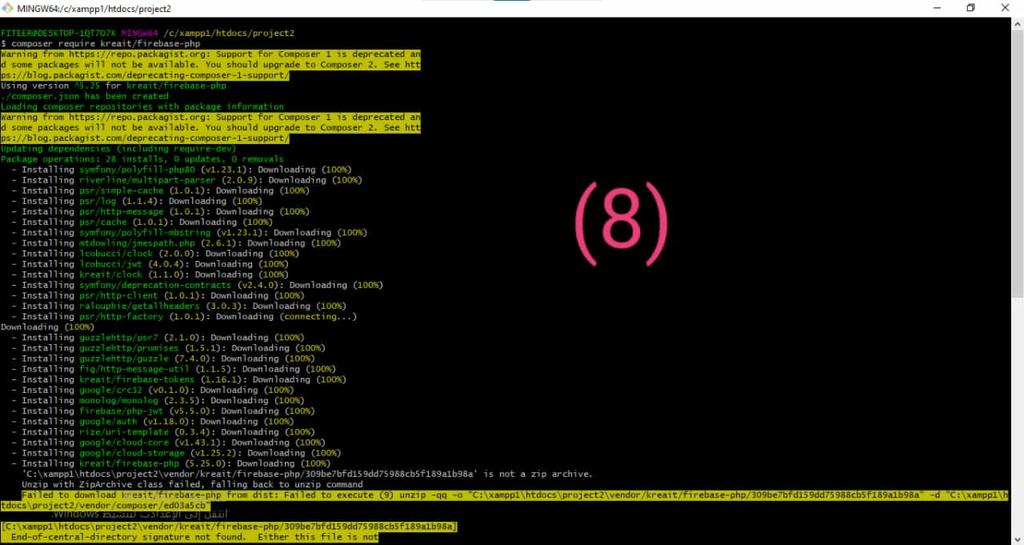This screenshot has width=1024, height=545.
Task: Click the kreait/clock install line
Action: (150, 274)
